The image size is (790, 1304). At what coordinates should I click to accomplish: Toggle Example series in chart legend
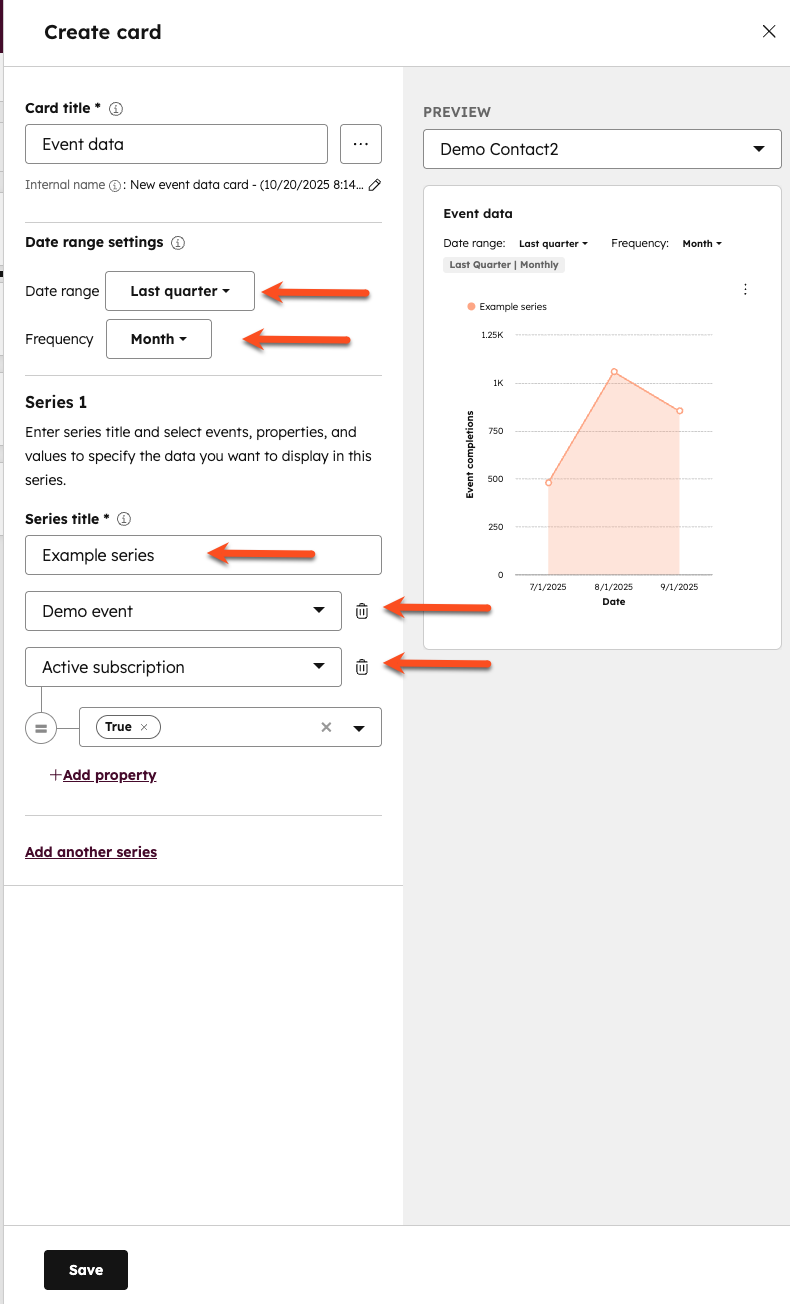(507, 307)
